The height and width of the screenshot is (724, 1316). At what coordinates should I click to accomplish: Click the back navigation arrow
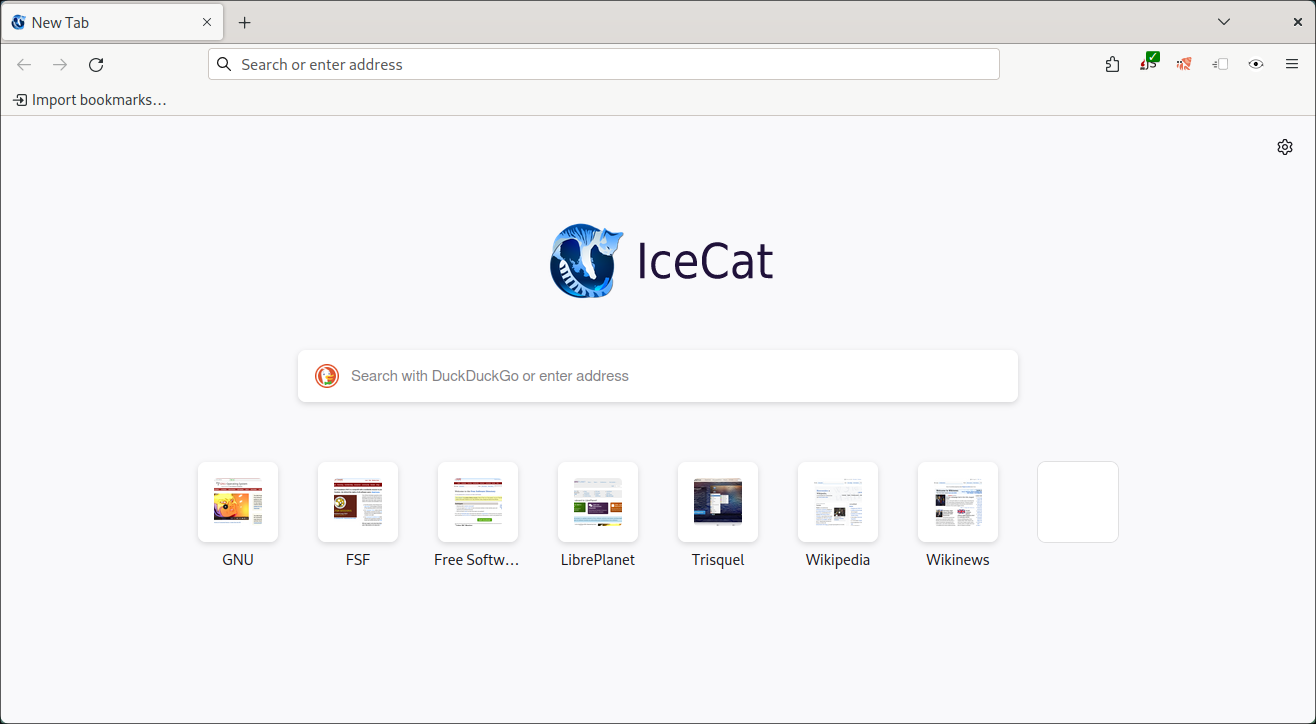tap(24, 64)
